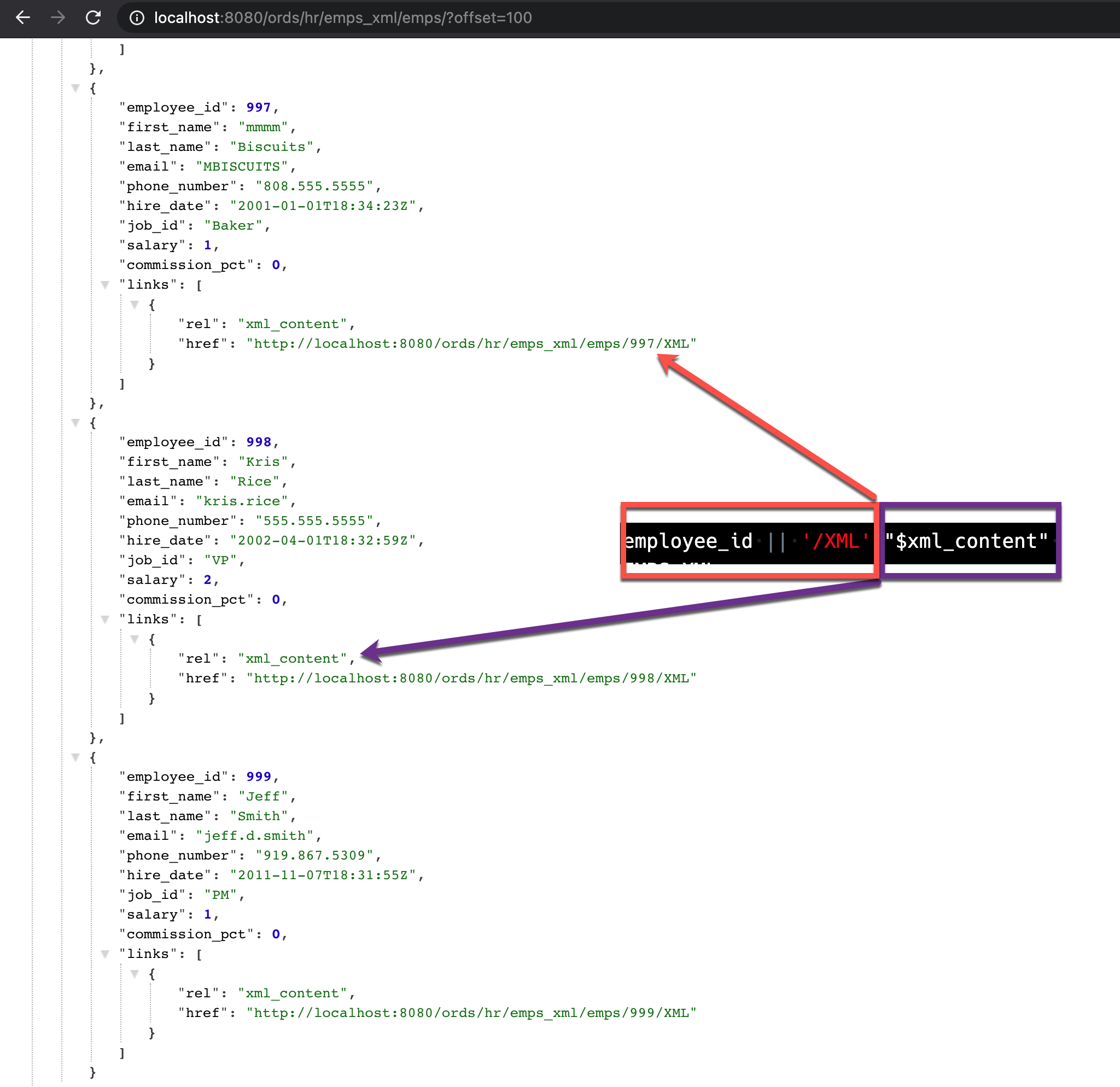The image size is (1120, 1087).
Task: Select commission_pct value 0 for employee 997
Action: (x=276, y=265)
